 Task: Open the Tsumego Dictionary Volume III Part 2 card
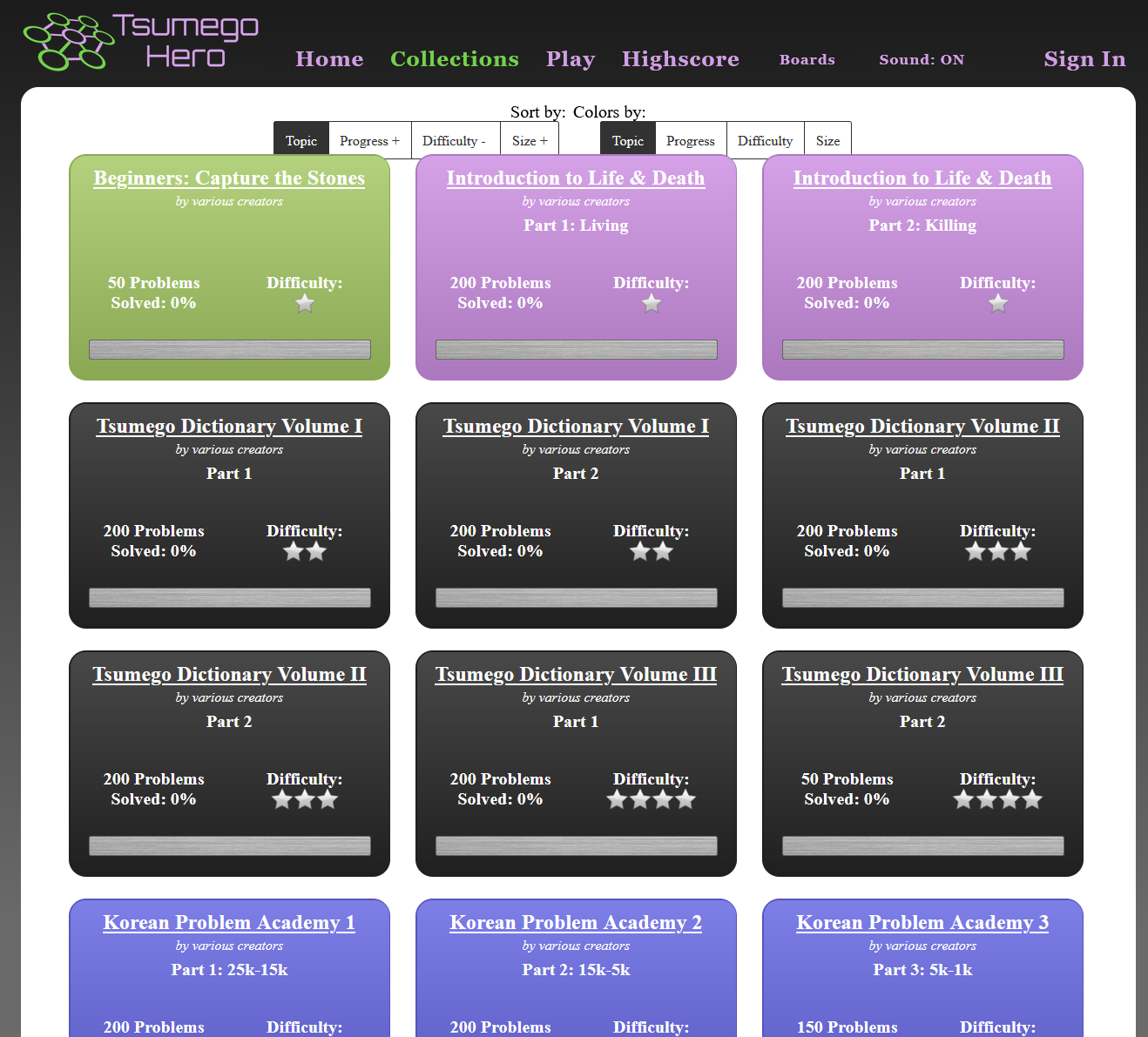[922, 674]
